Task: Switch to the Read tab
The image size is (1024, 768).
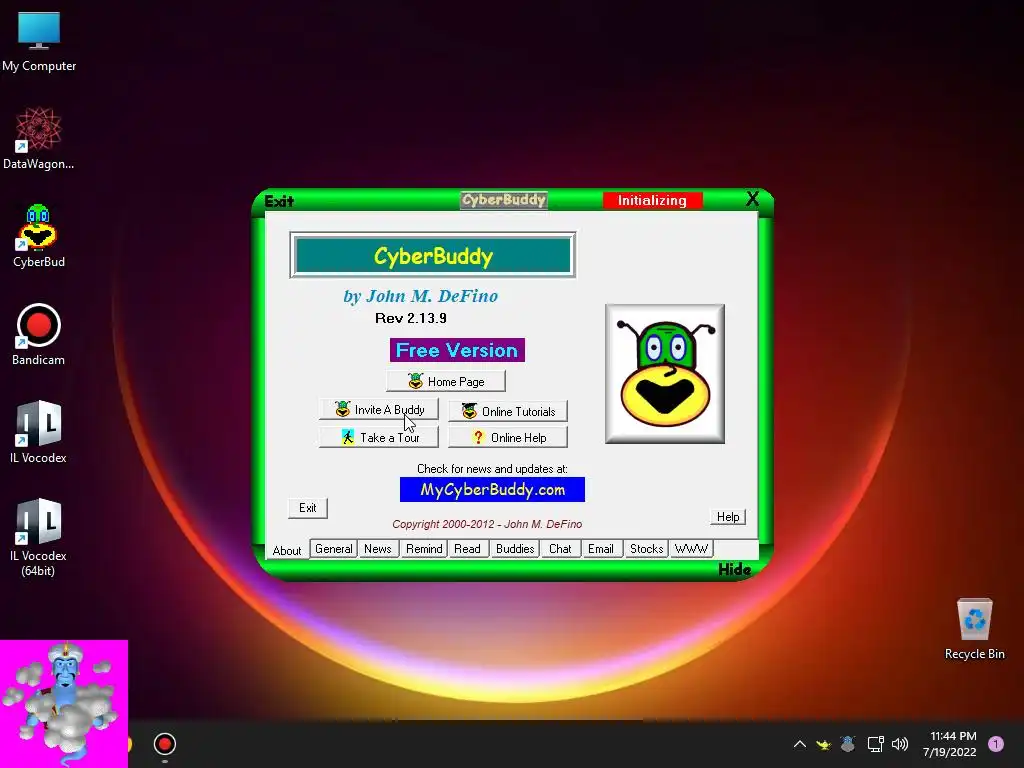Action: [468, 549]
